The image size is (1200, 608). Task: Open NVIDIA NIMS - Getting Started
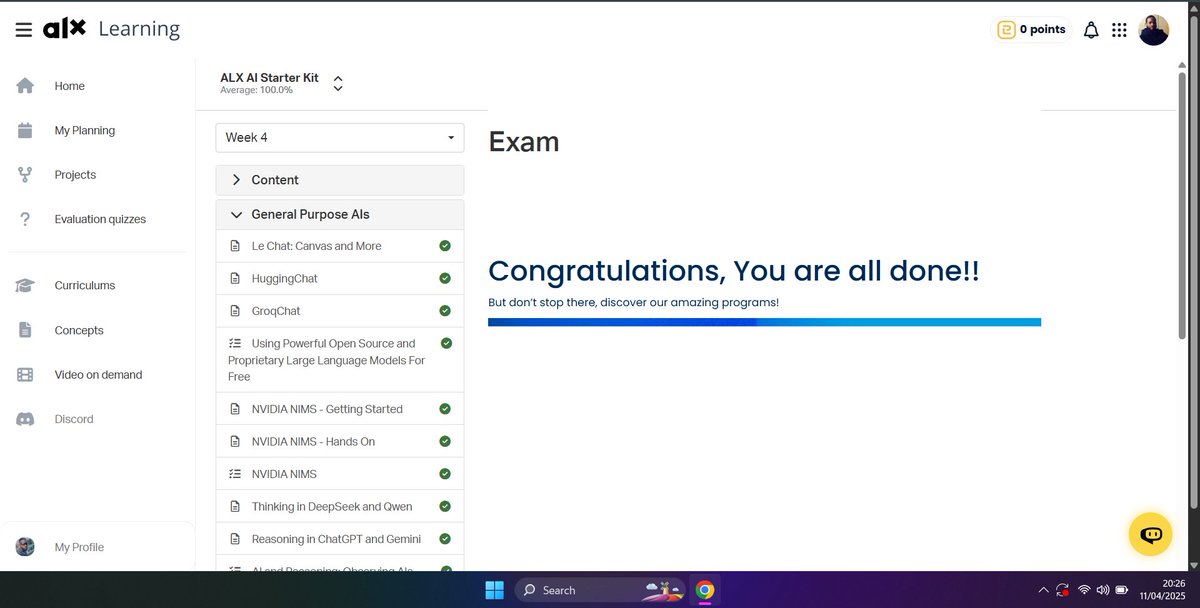click(x=340, y=409)
